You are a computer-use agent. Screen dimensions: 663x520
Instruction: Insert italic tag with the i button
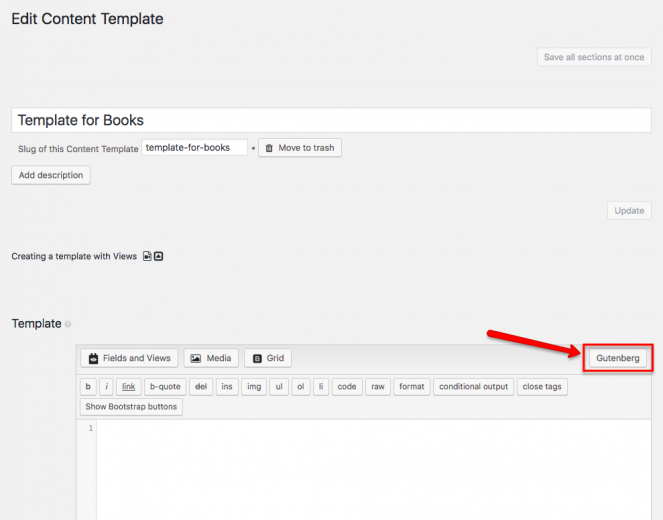(x=106, y=386)
